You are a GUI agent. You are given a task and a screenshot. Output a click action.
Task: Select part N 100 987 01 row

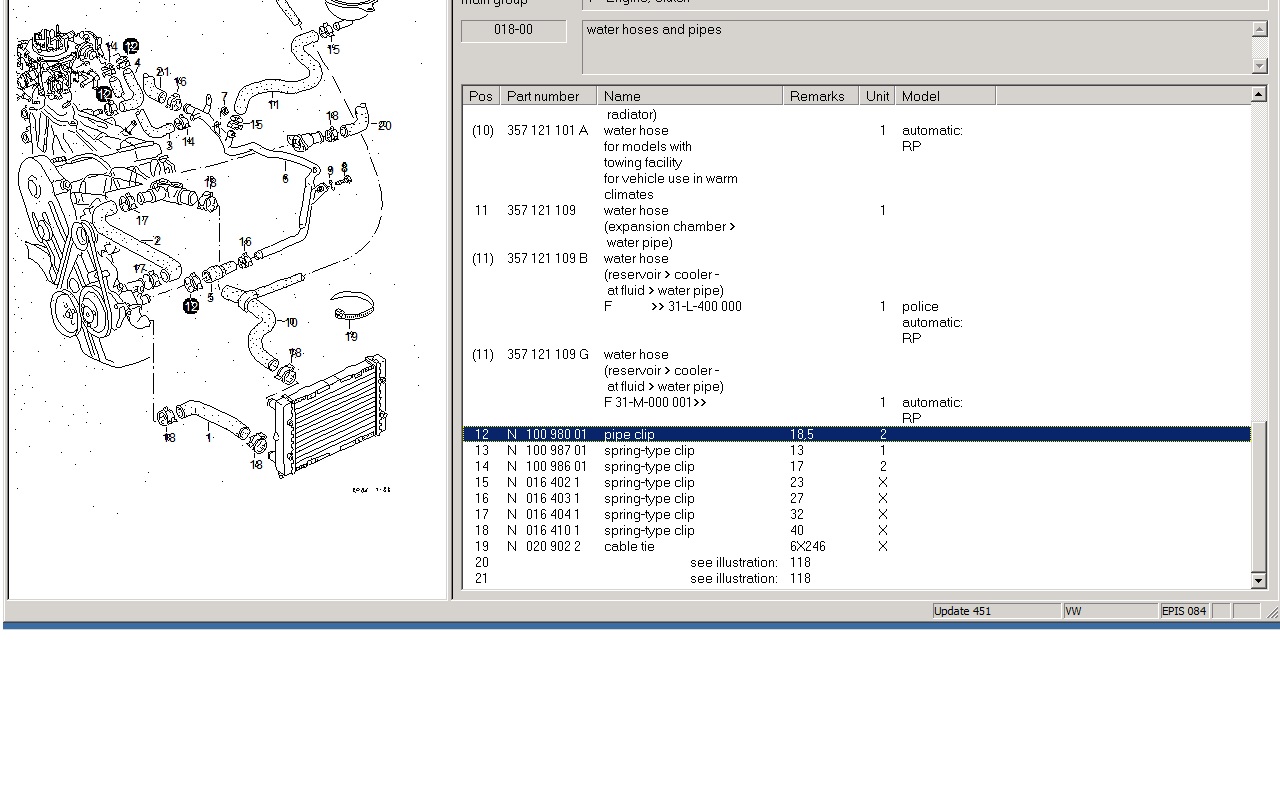coord(556,450)
